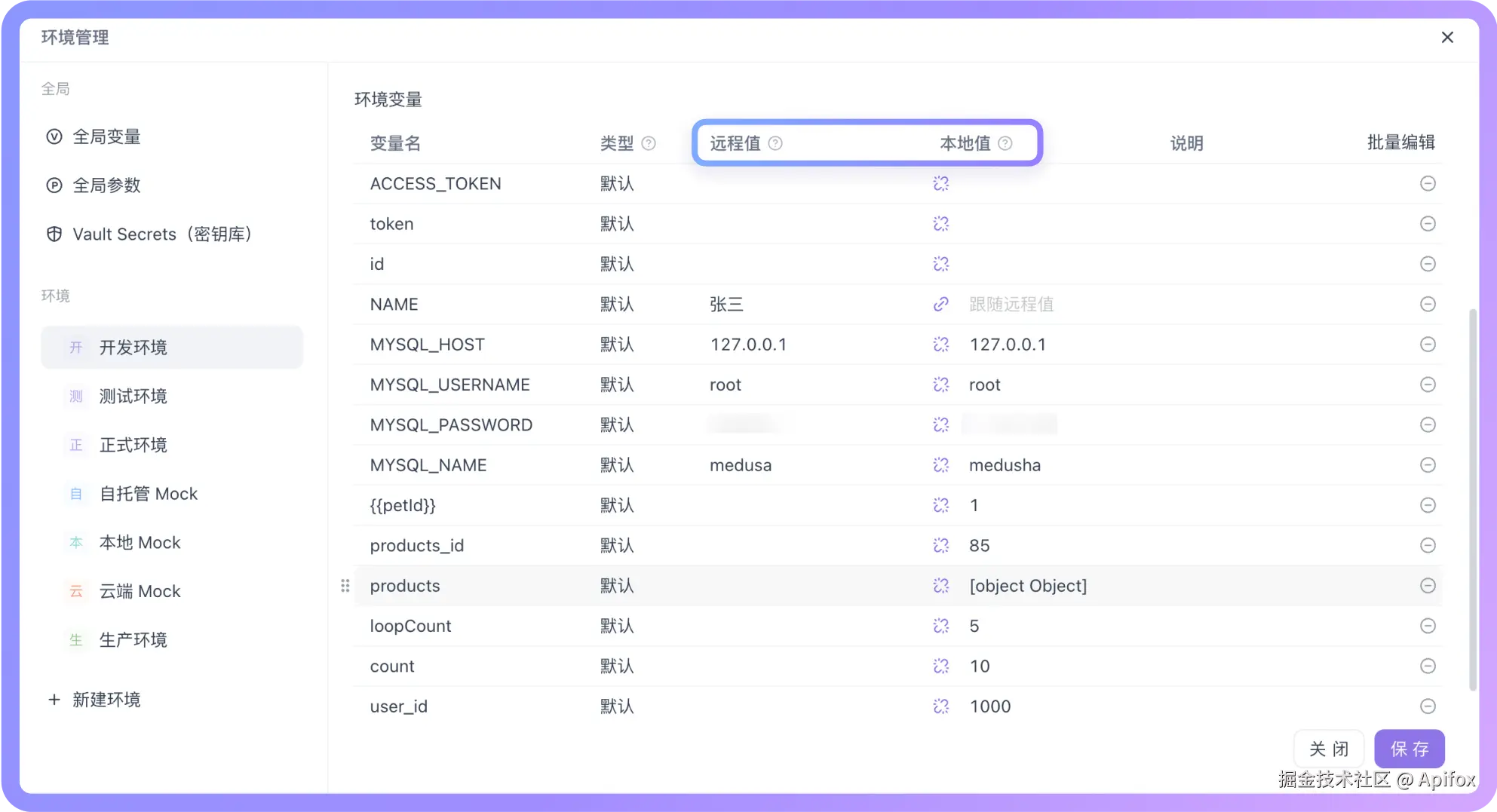Open the help icon beside 远程值 column header

coord(775,142)
